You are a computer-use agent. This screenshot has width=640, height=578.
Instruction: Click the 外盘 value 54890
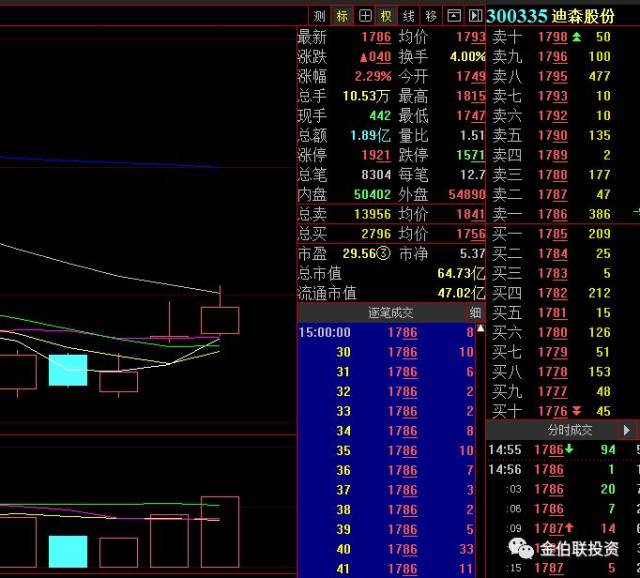[x=467, y=195]
